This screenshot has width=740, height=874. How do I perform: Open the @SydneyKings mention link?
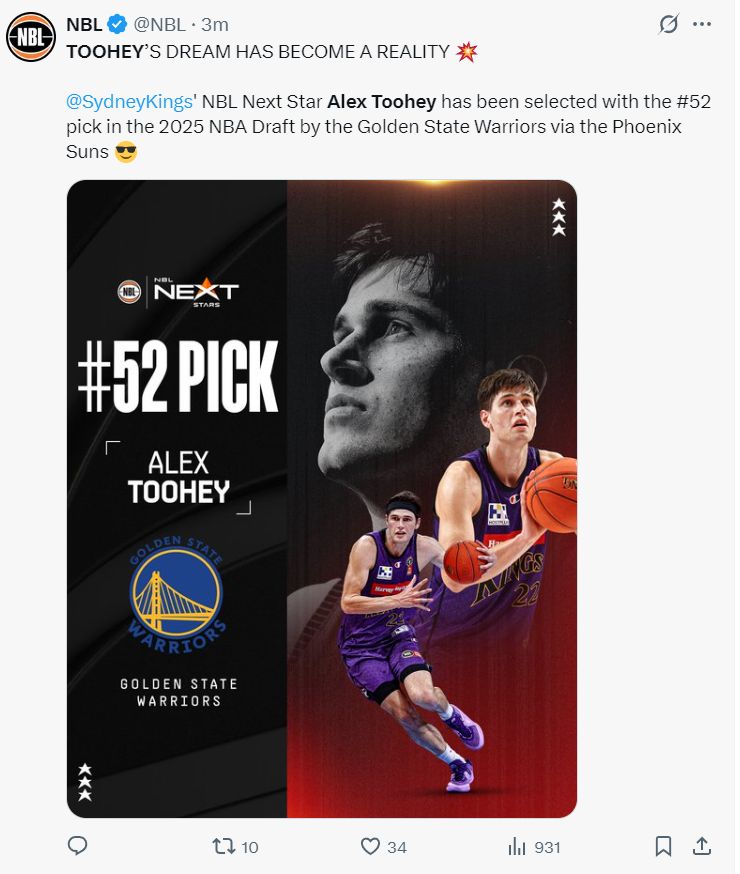[129, 101]
